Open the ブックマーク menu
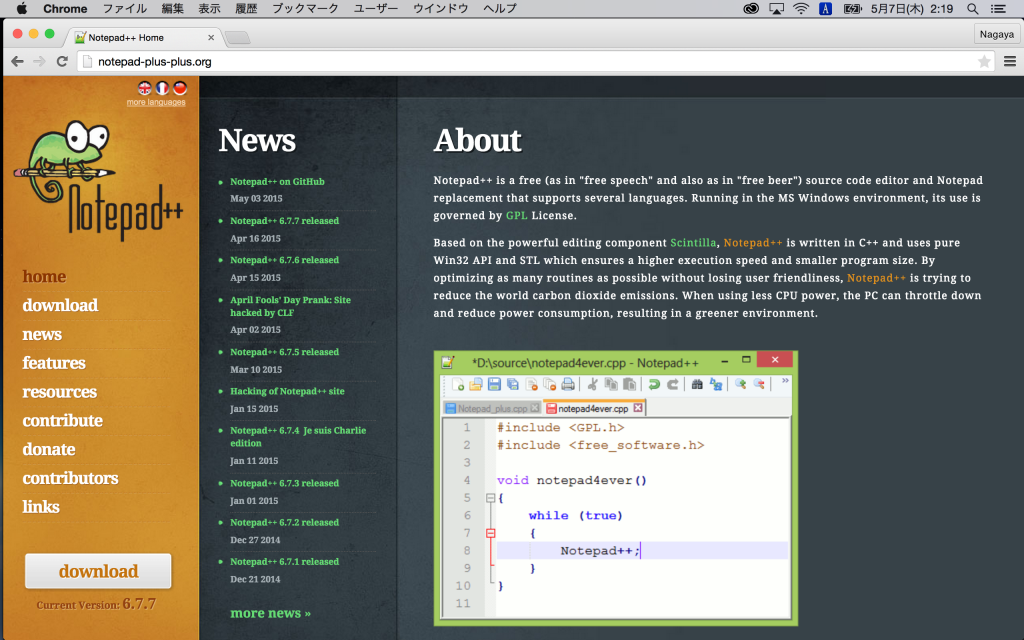Screen dimensions: 1024x640 click(305, 8)
